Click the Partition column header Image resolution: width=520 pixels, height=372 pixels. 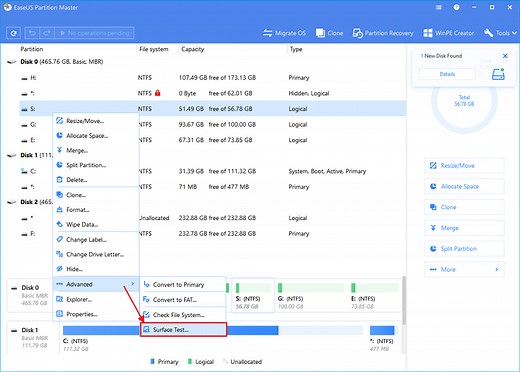click(x=32, y=49)
